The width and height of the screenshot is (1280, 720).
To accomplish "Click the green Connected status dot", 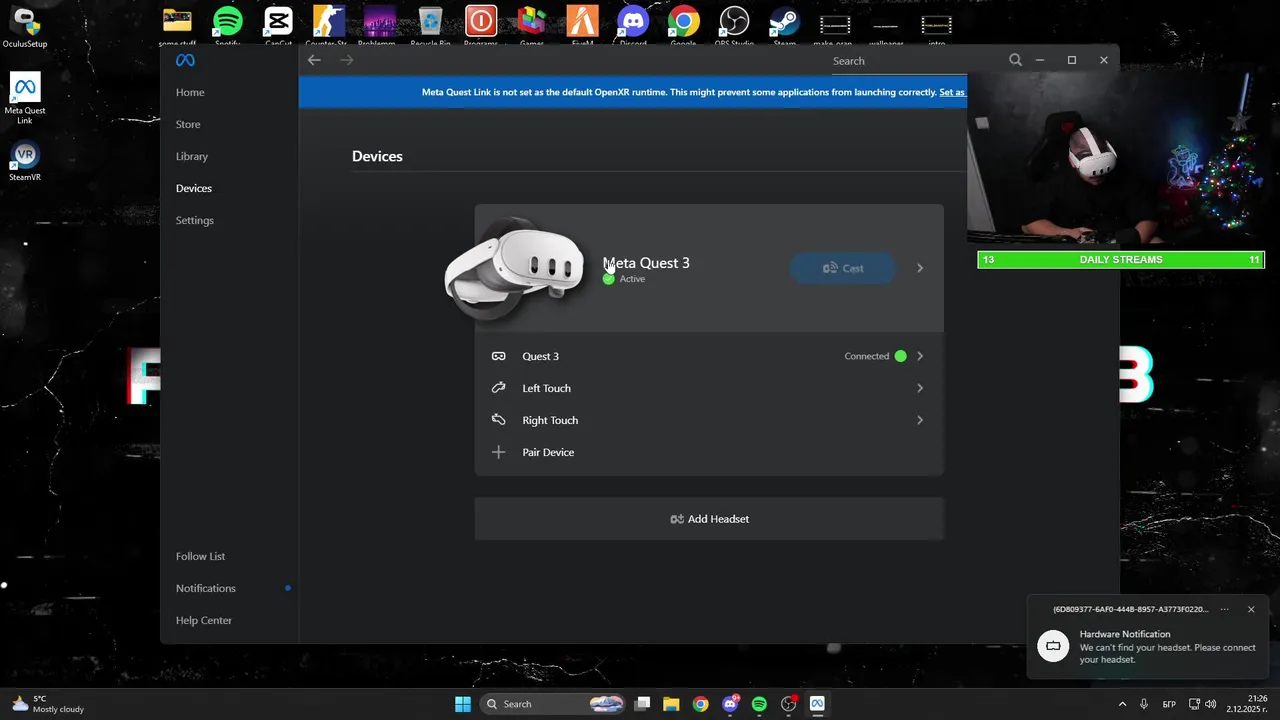I will pos(901,356).
